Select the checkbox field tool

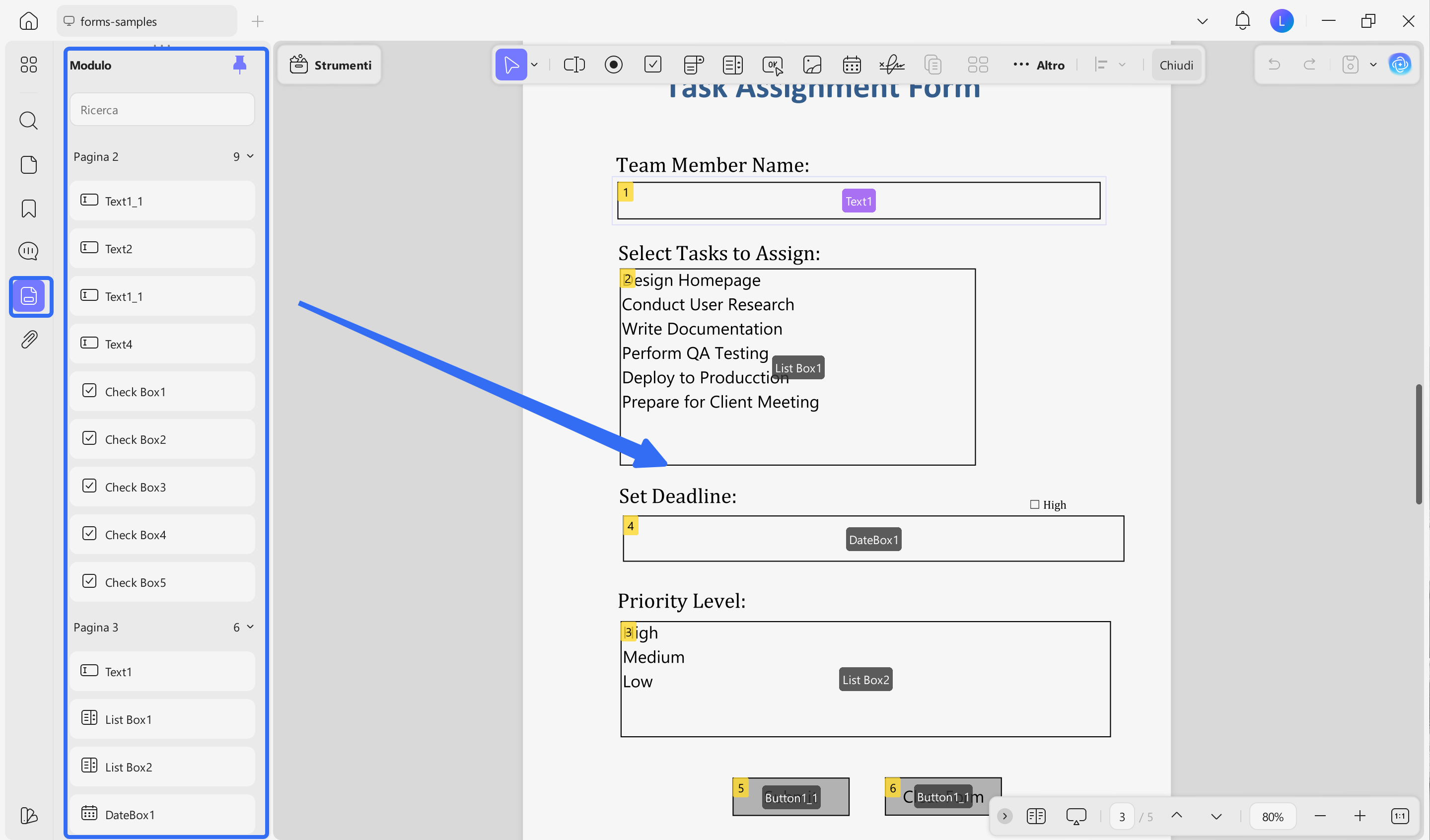(x=653, y=65)
